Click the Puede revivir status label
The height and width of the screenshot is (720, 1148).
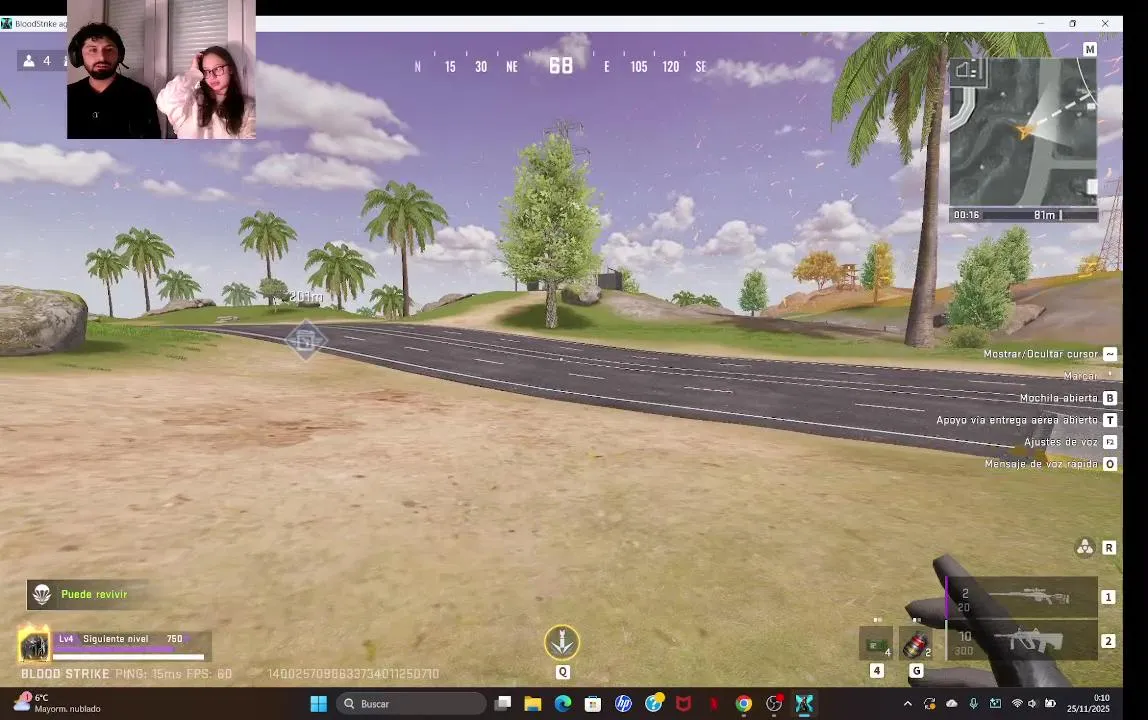[x=94, y=594]
